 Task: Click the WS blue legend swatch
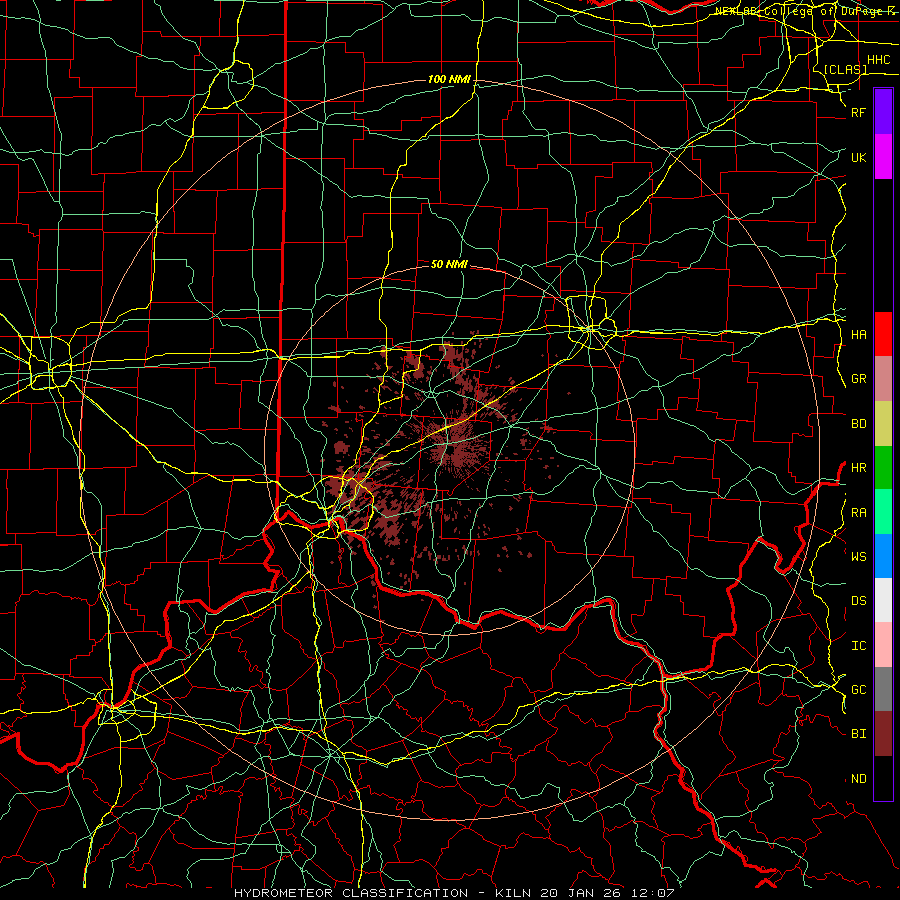[x=883, y=556]
